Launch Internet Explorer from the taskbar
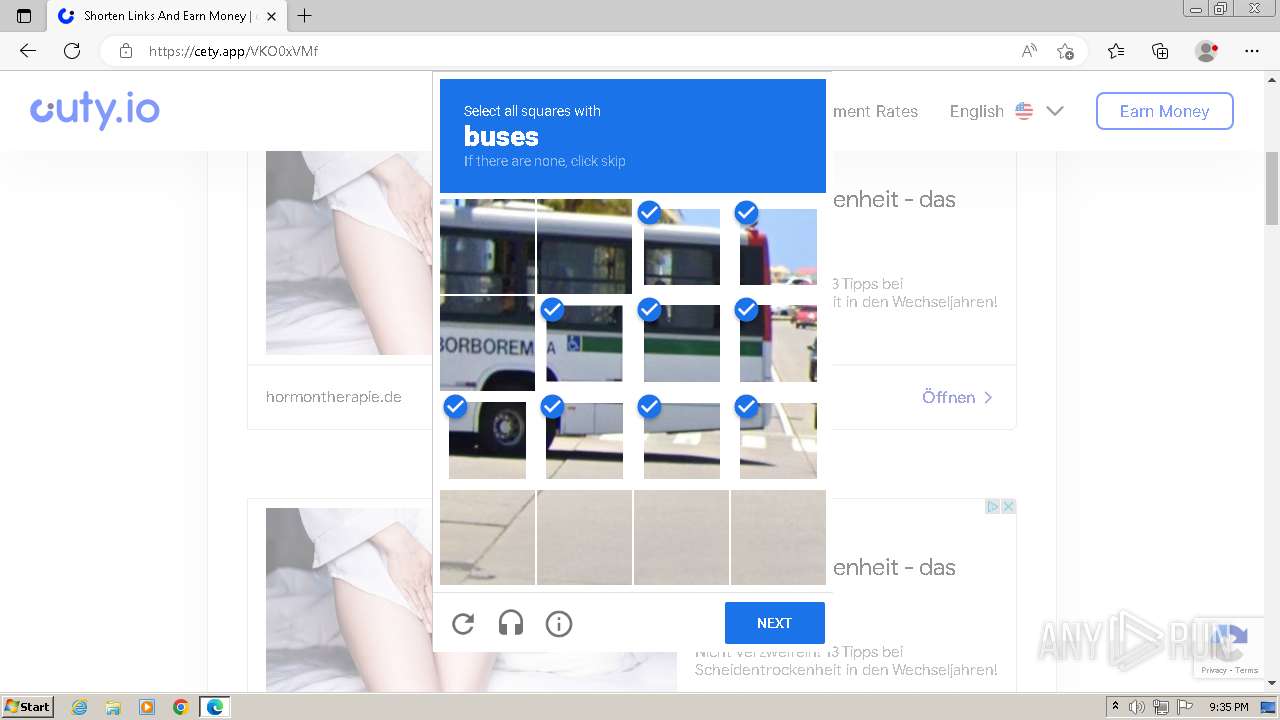Screen dimensions: 1280x720 coord(80,707)
